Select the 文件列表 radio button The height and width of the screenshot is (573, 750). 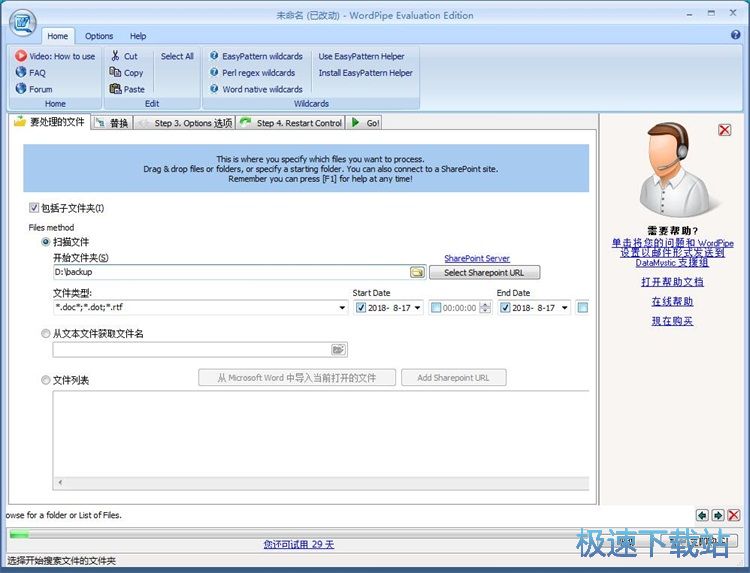coord(45,380)
